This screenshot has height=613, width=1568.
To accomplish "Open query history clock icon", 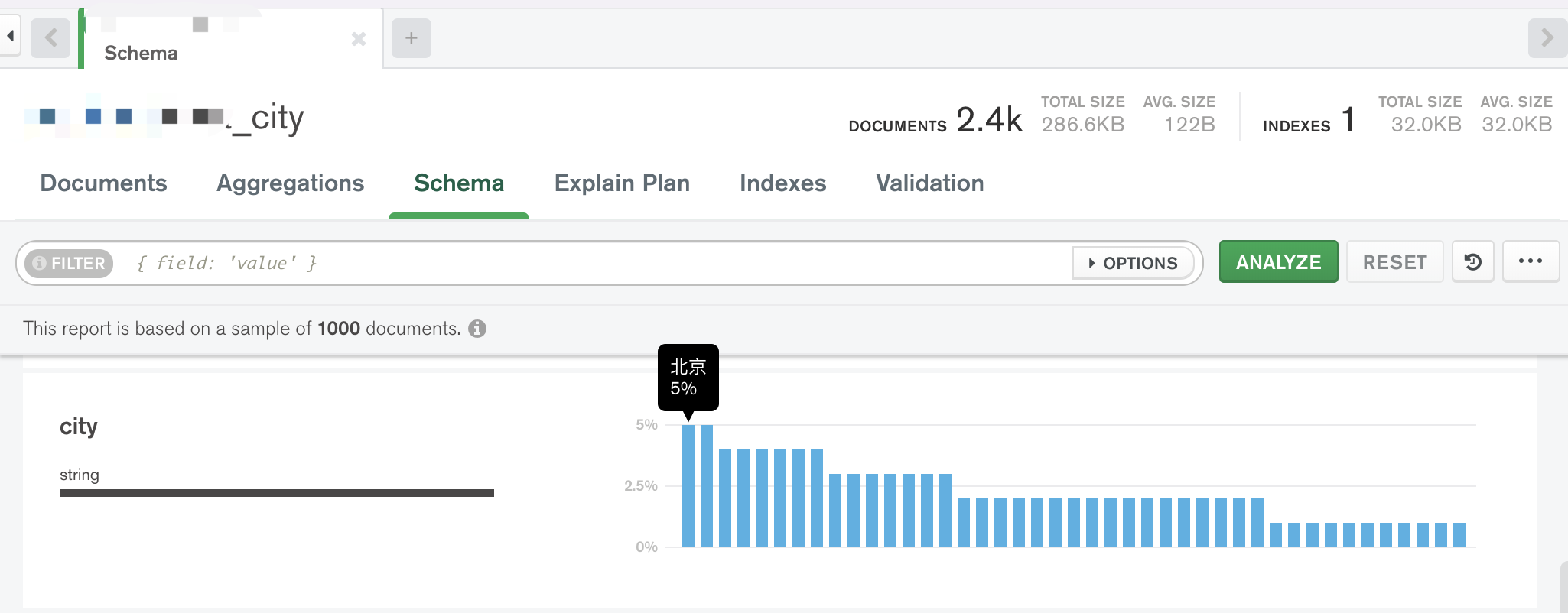I will click(1473, 262).
